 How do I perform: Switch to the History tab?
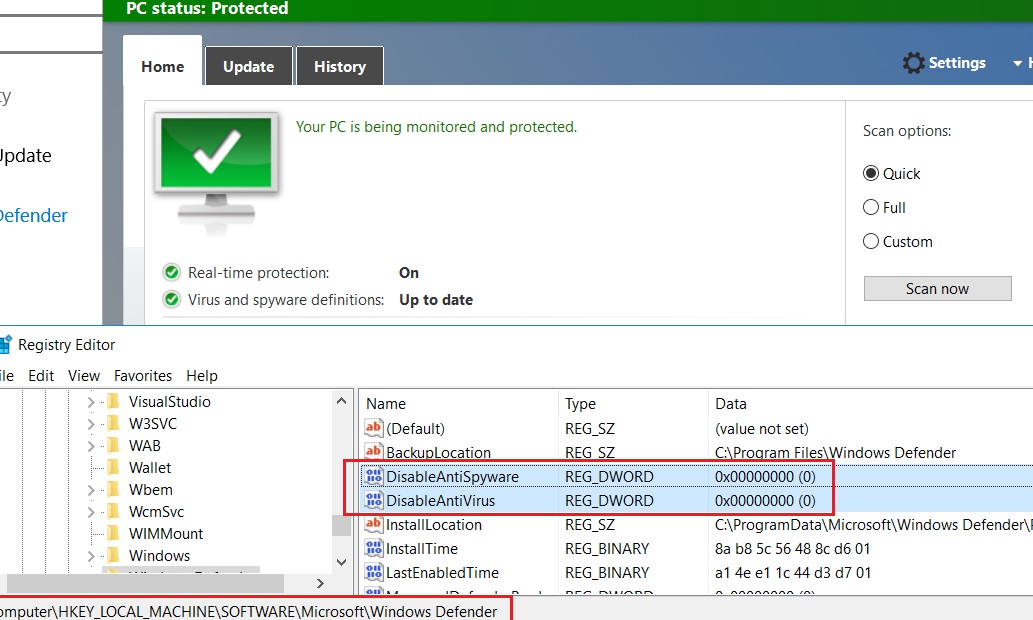(340, 67)
